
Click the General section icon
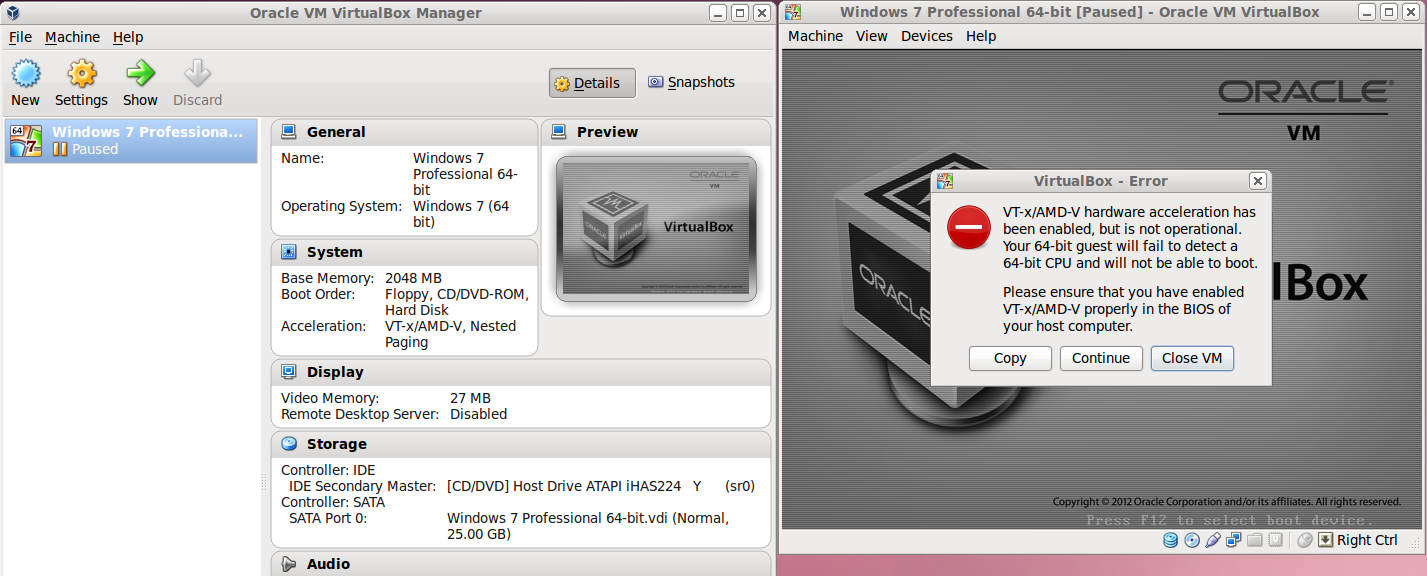coord(289,132)
